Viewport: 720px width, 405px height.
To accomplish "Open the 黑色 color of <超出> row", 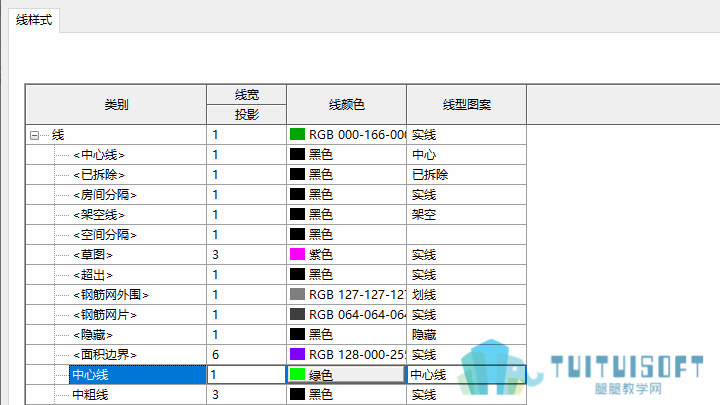I will [x=347, y=275].
